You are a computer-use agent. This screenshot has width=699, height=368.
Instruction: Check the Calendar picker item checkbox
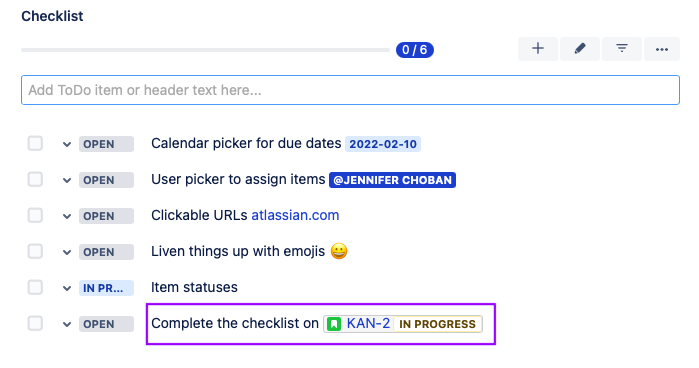click(35, 144)
